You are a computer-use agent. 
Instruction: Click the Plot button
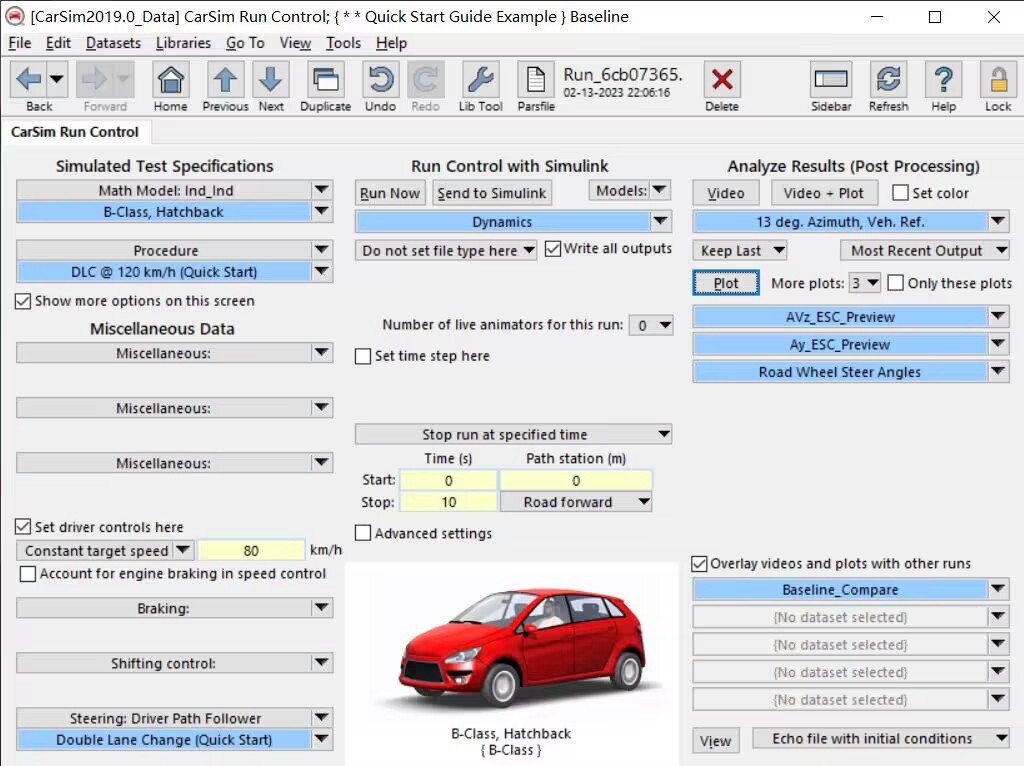[x=726, y=283]
